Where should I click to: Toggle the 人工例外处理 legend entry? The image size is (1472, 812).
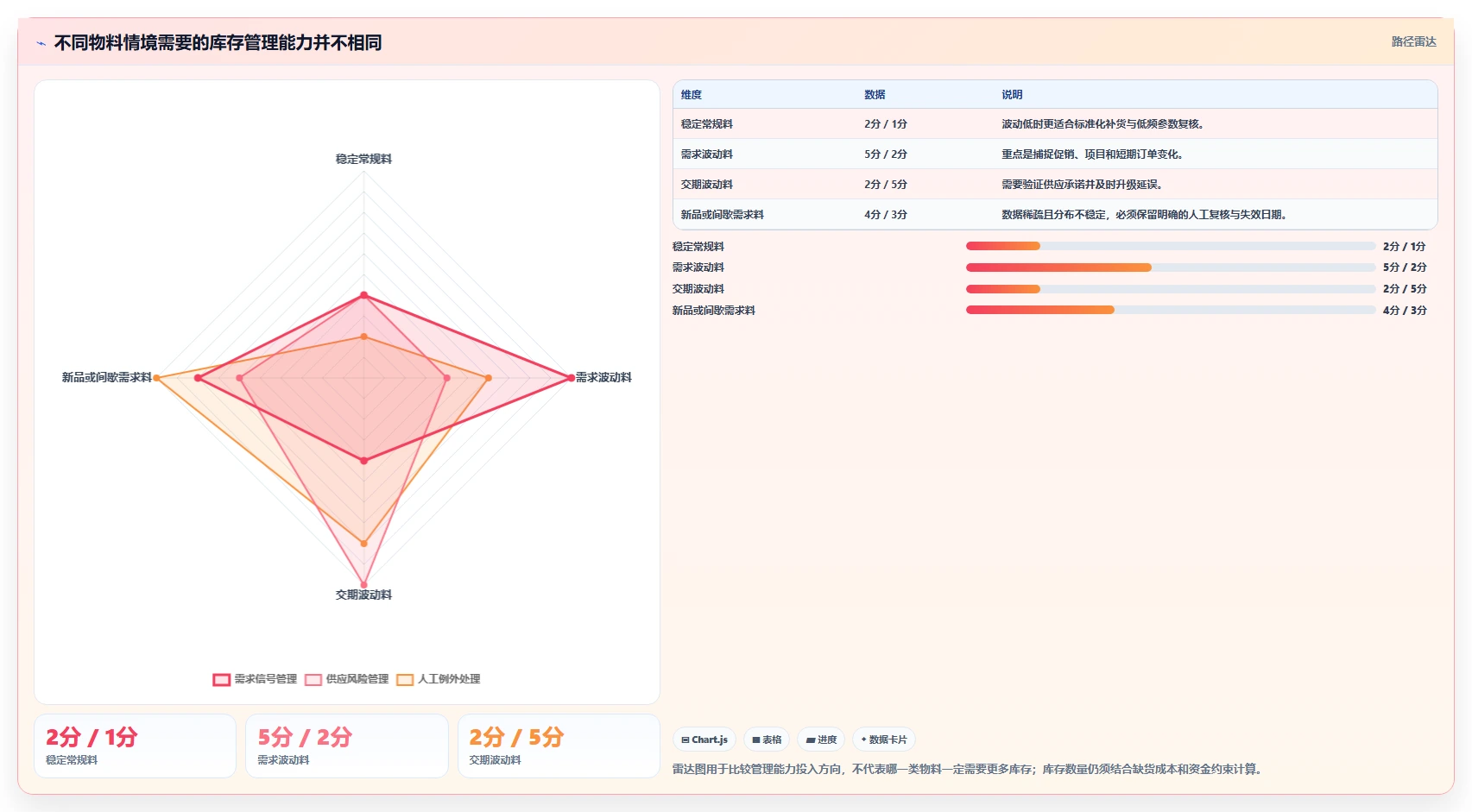(439, 679)
